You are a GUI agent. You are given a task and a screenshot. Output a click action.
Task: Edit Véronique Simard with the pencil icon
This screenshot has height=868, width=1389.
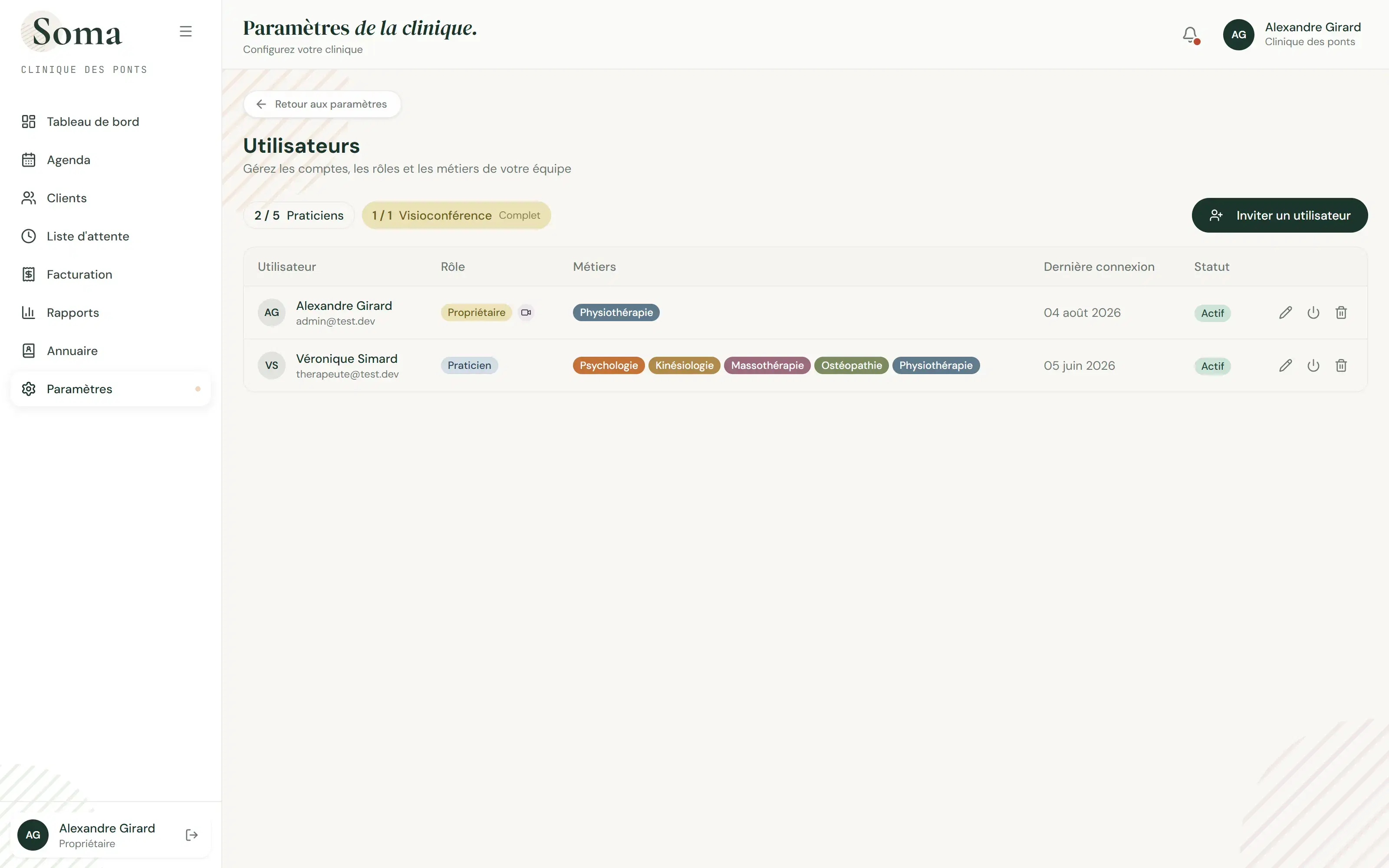point(1286,365)
